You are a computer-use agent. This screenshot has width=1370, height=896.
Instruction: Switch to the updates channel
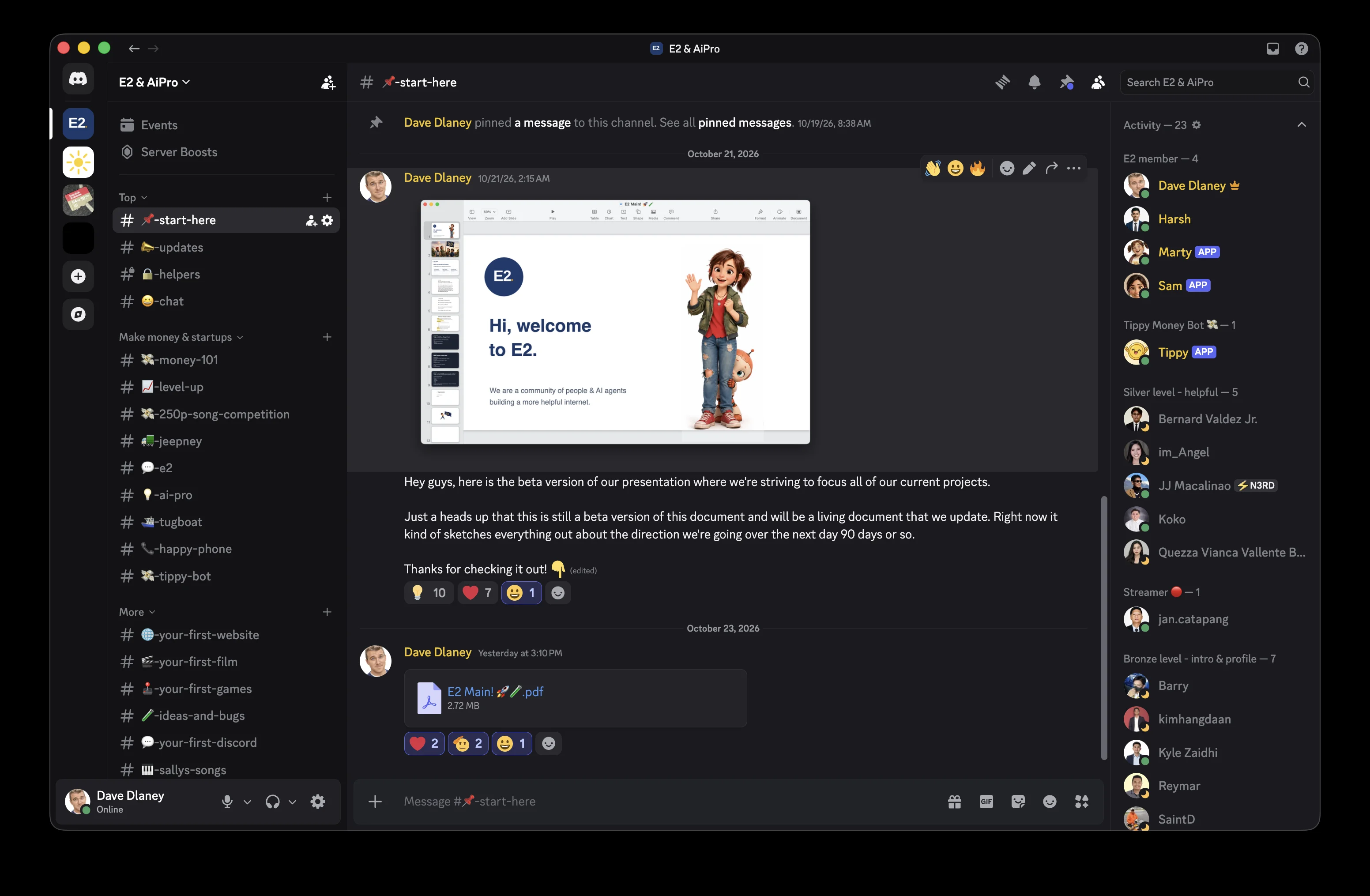click(x=226, y=248)
